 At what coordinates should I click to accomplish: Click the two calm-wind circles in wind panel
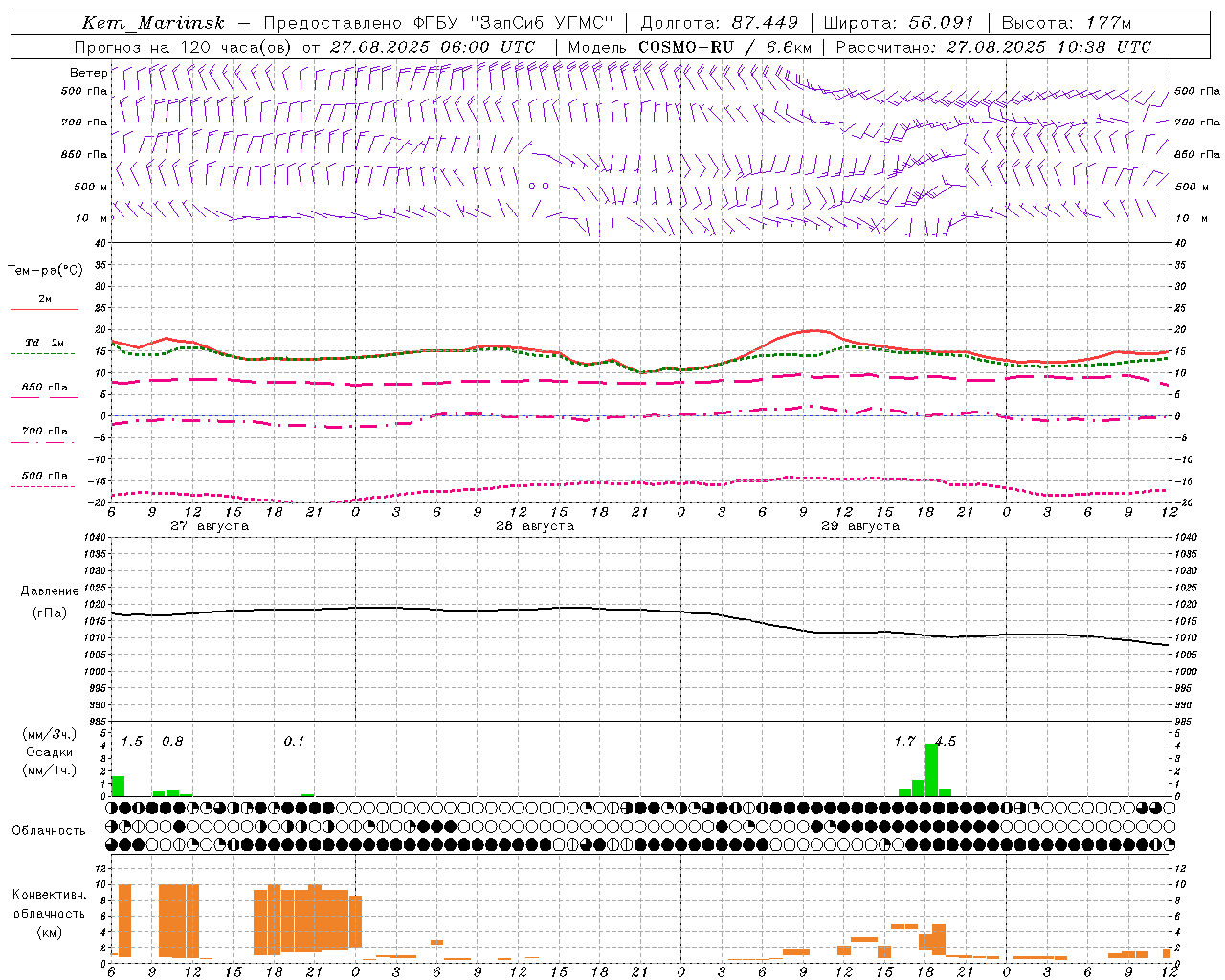[539, 186]
